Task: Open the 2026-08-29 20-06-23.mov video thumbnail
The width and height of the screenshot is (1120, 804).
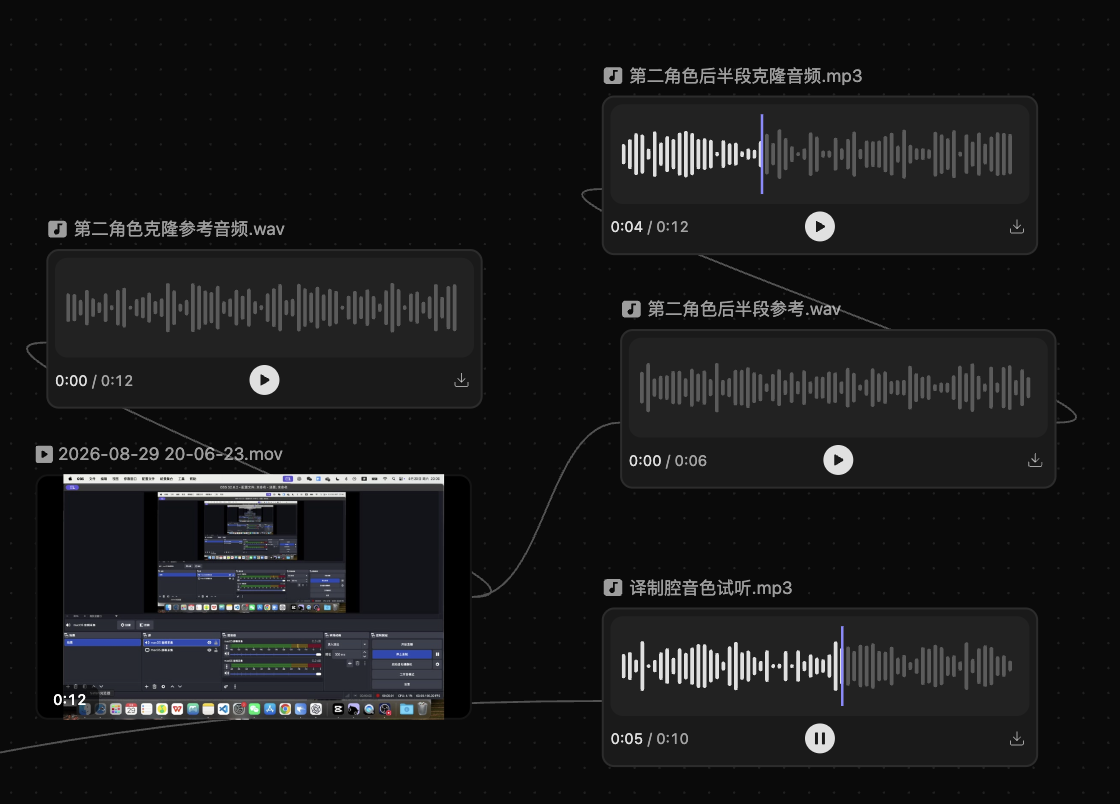Action: pyautogui.click(x=254, y=596)
